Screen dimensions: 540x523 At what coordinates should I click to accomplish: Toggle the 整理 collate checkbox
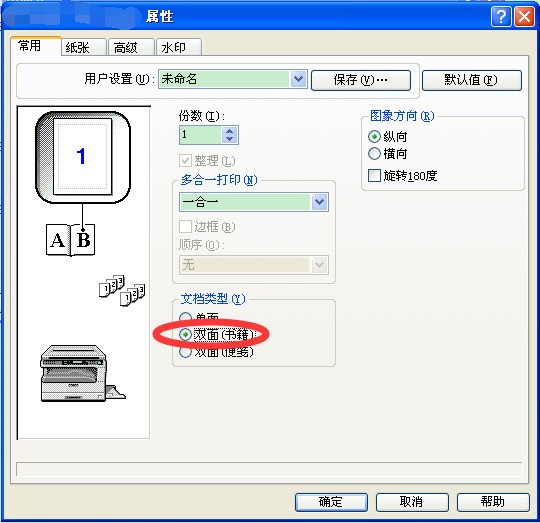click(x=186, y=161)
